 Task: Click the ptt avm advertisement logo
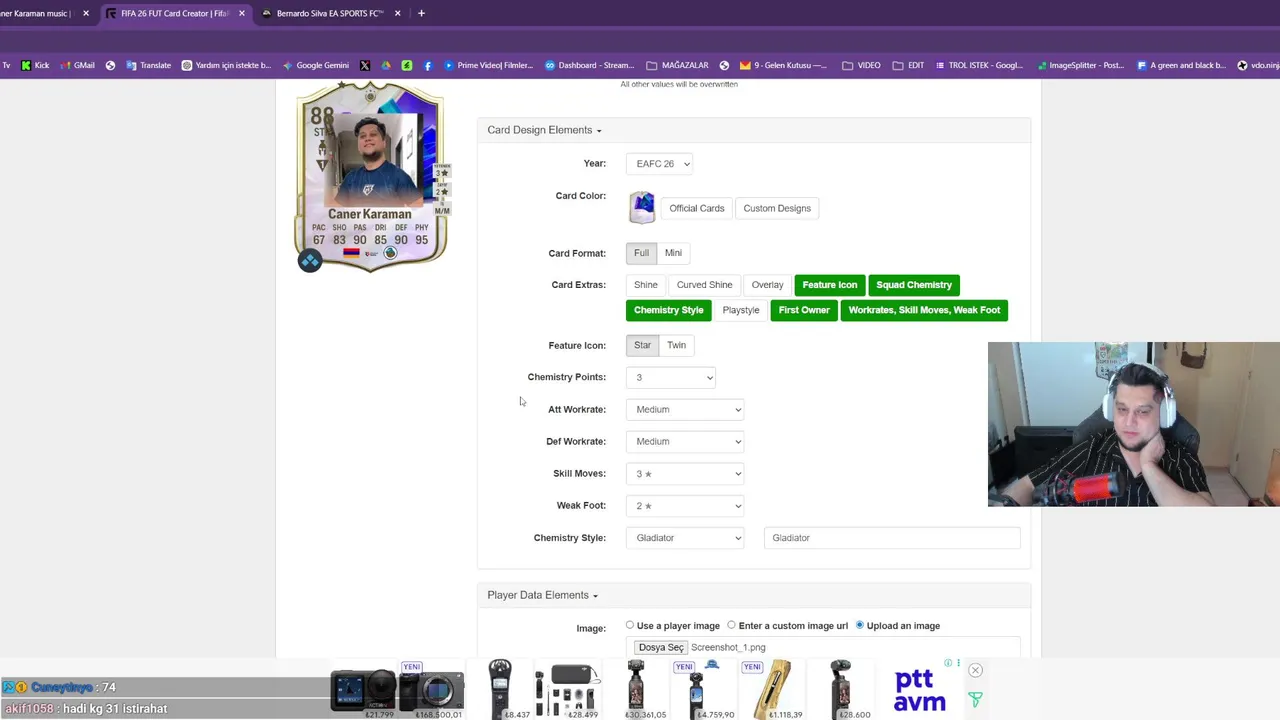click(919, 690)
